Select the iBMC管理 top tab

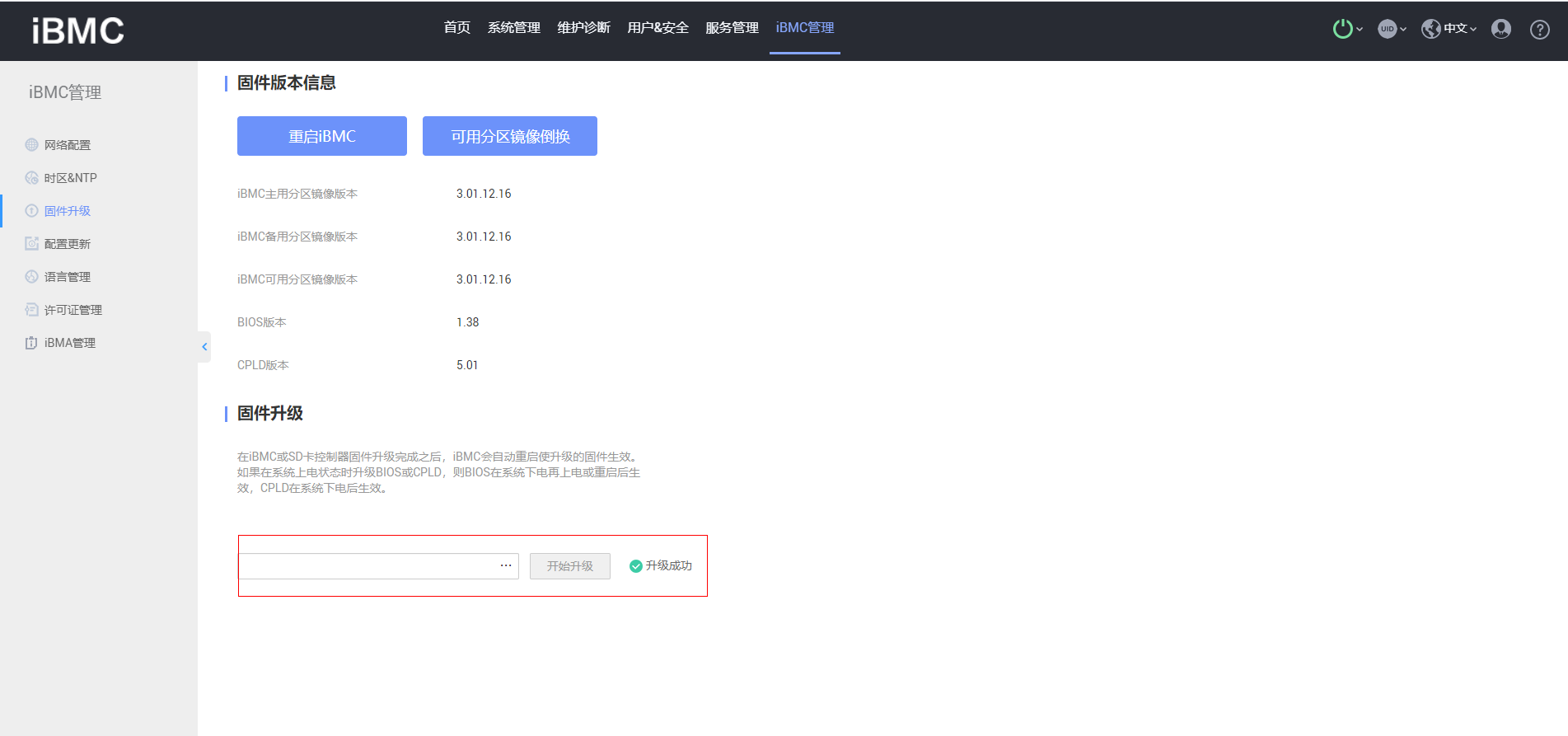tap(805, 28)
